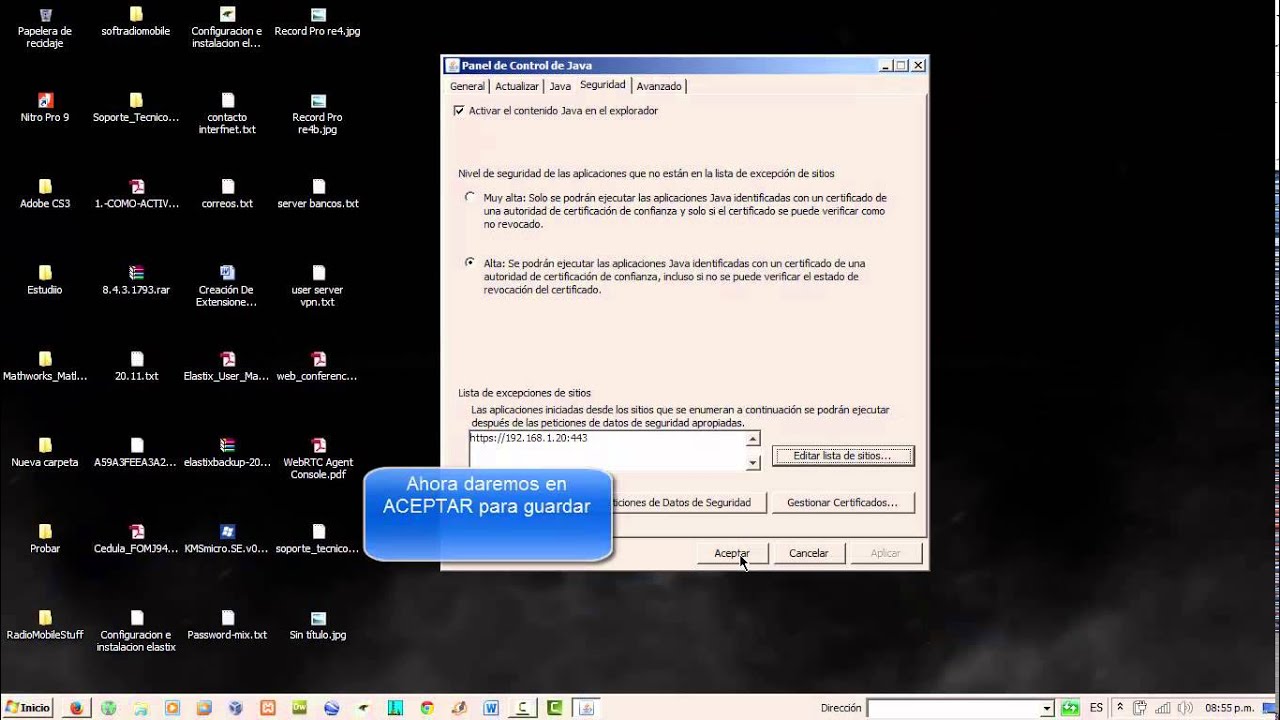Launch Dreamweaver from the taskbar
Screen dimensions: 1280x720
(x=299, y=707)
